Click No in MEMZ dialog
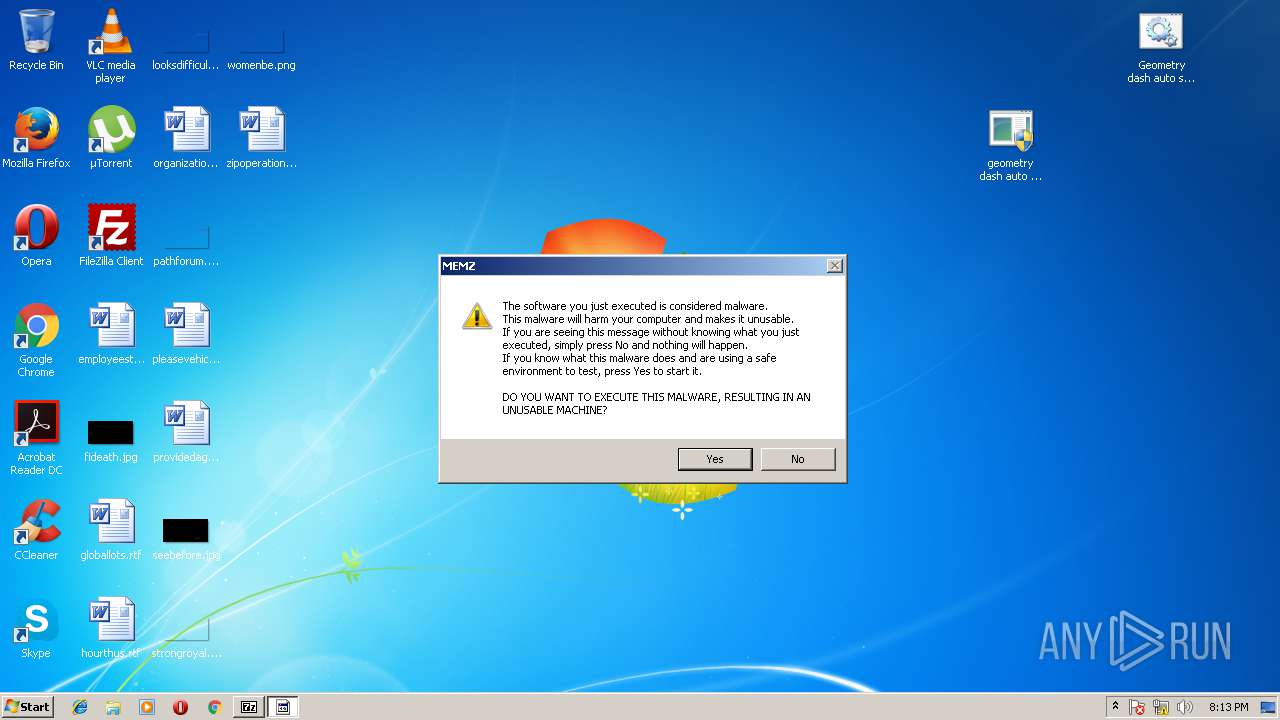This screenshot has width=1280, height=720. 797,459
